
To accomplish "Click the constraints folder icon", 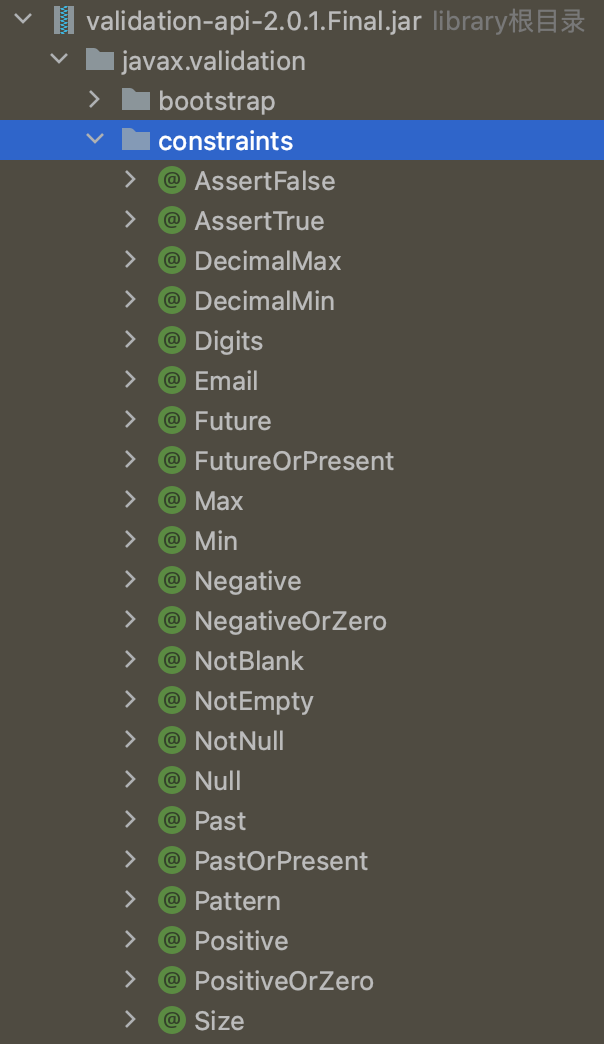I will point(135,140).
